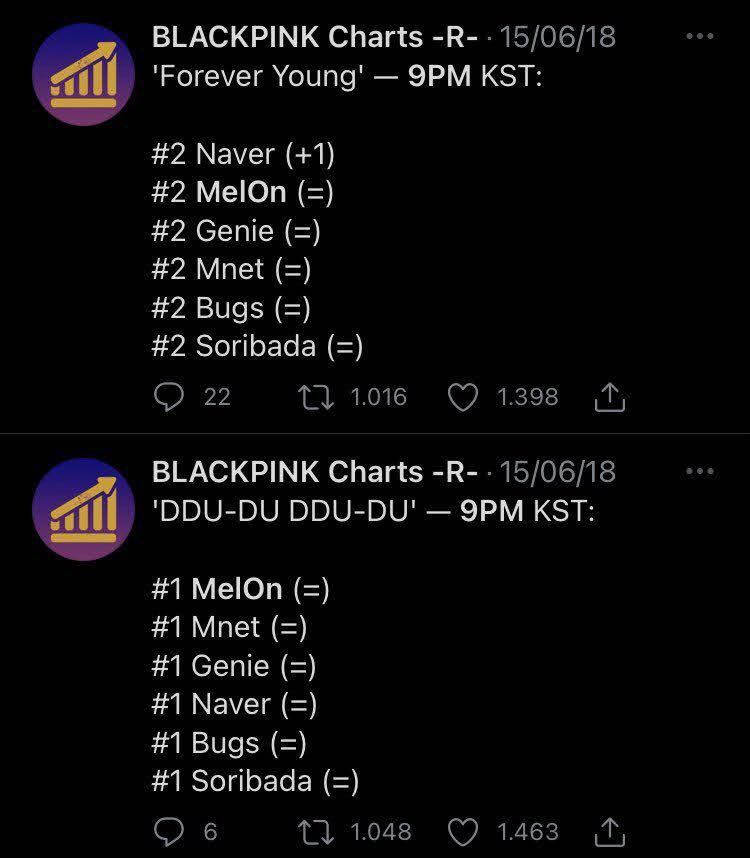Like the Forever Young tweet

(x=463, y=397)
